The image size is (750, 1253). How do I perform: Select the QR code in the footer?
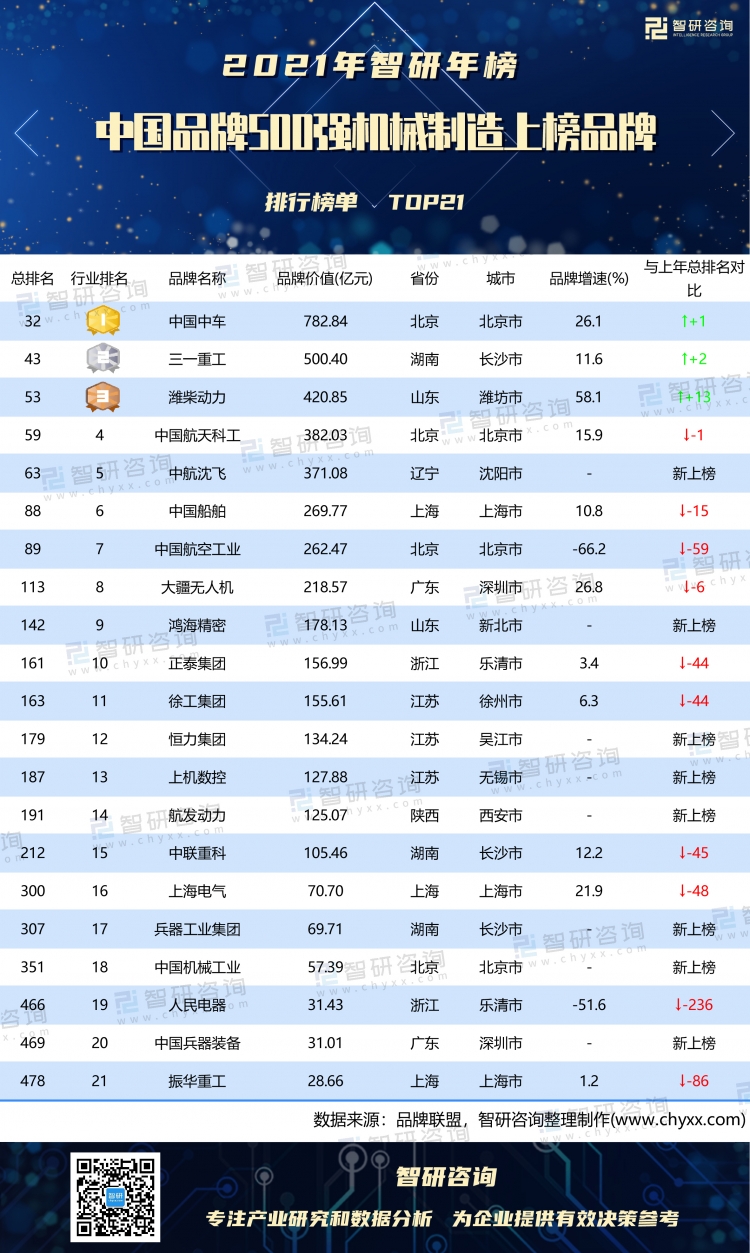[115, 1197]
